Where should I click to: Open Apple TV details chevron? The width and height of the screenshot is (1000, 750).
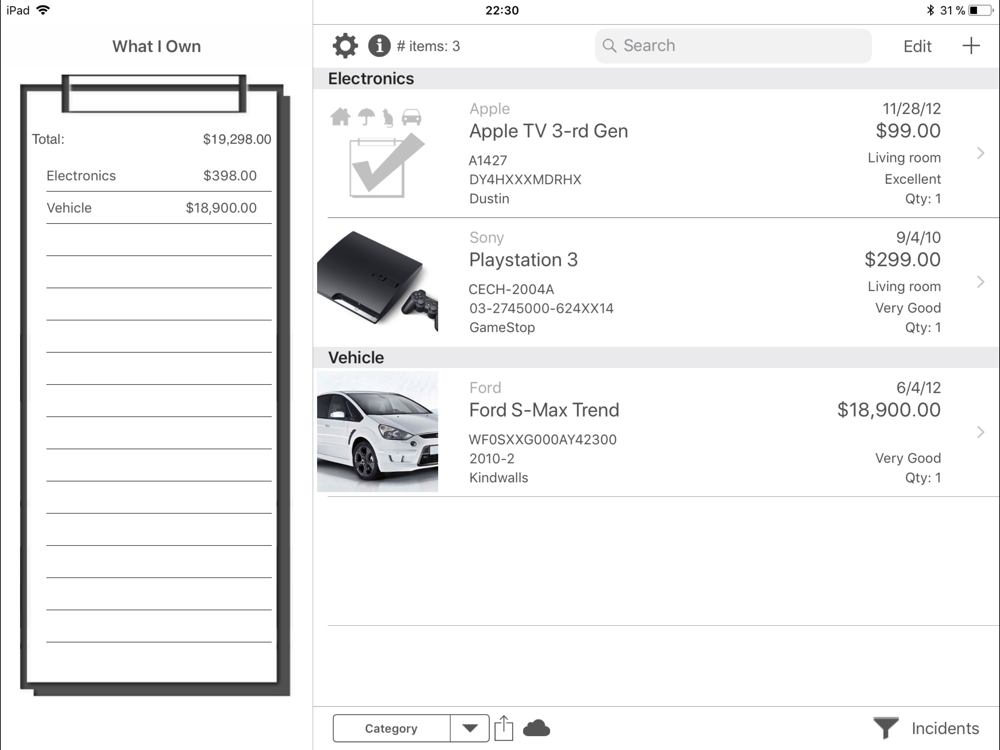coord(980,153)
